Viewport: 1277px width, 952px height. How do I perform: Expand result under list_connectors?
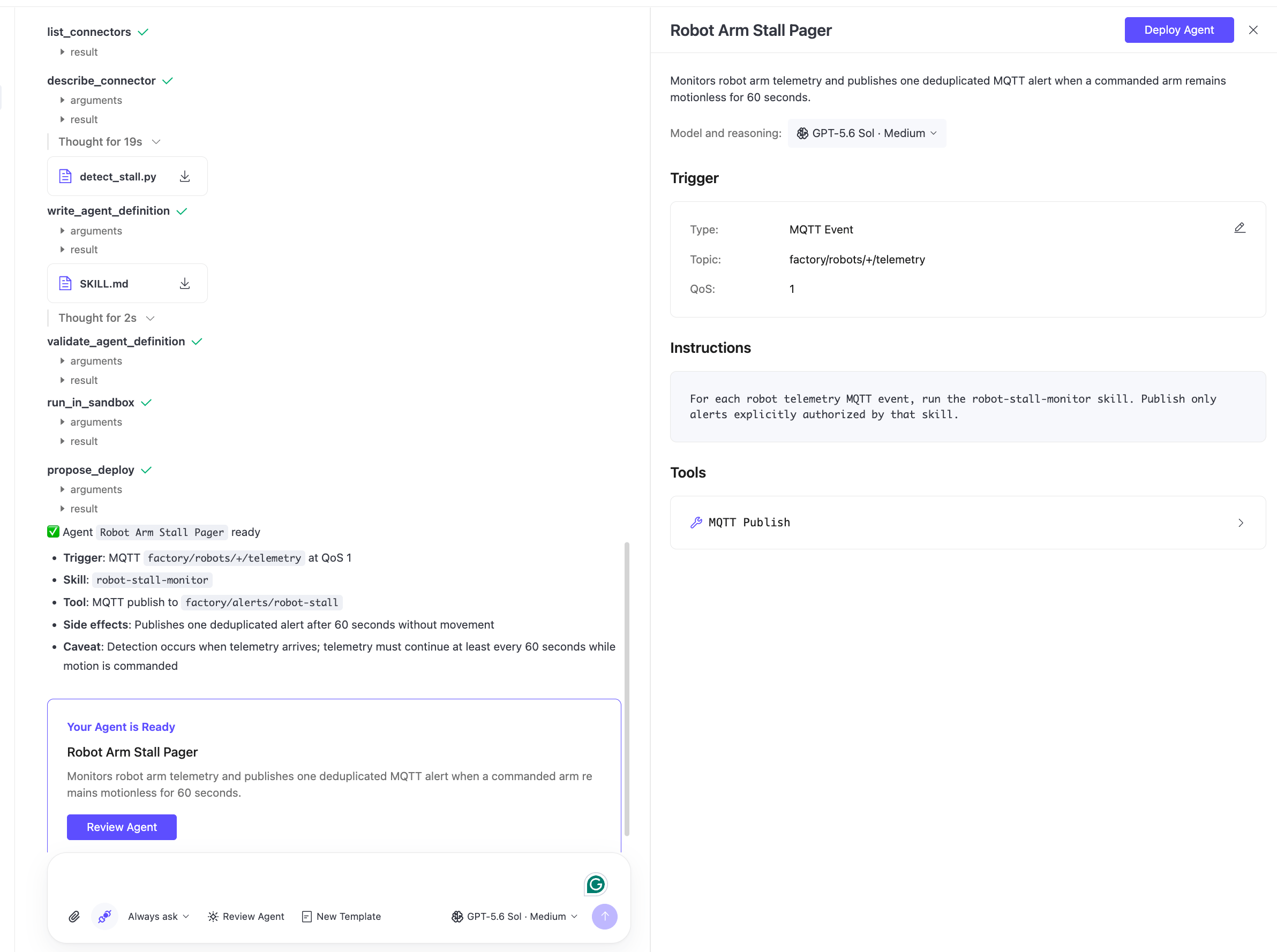coord(79,52)
